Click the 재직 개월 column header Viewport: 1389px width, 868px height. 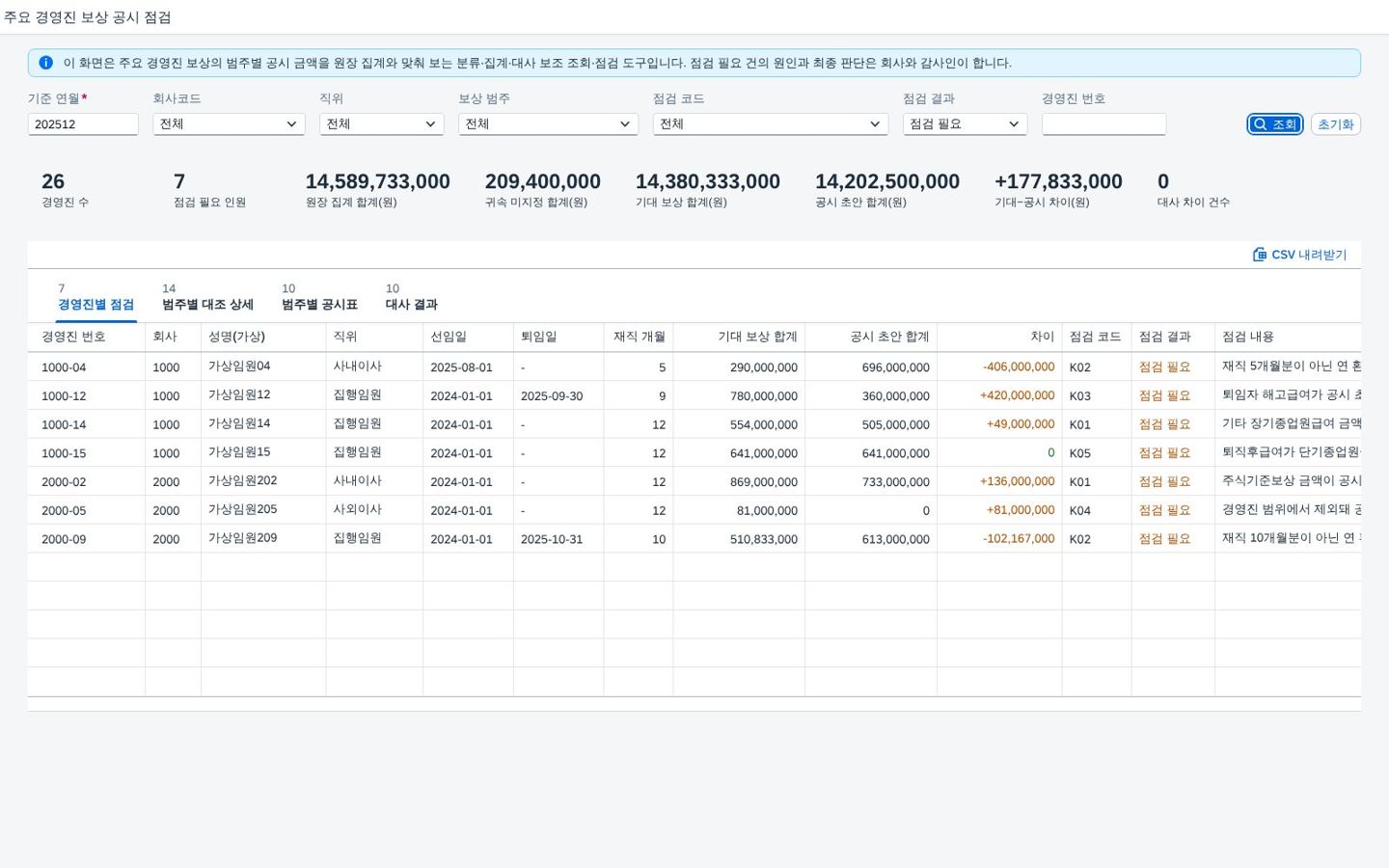[640, 337]
